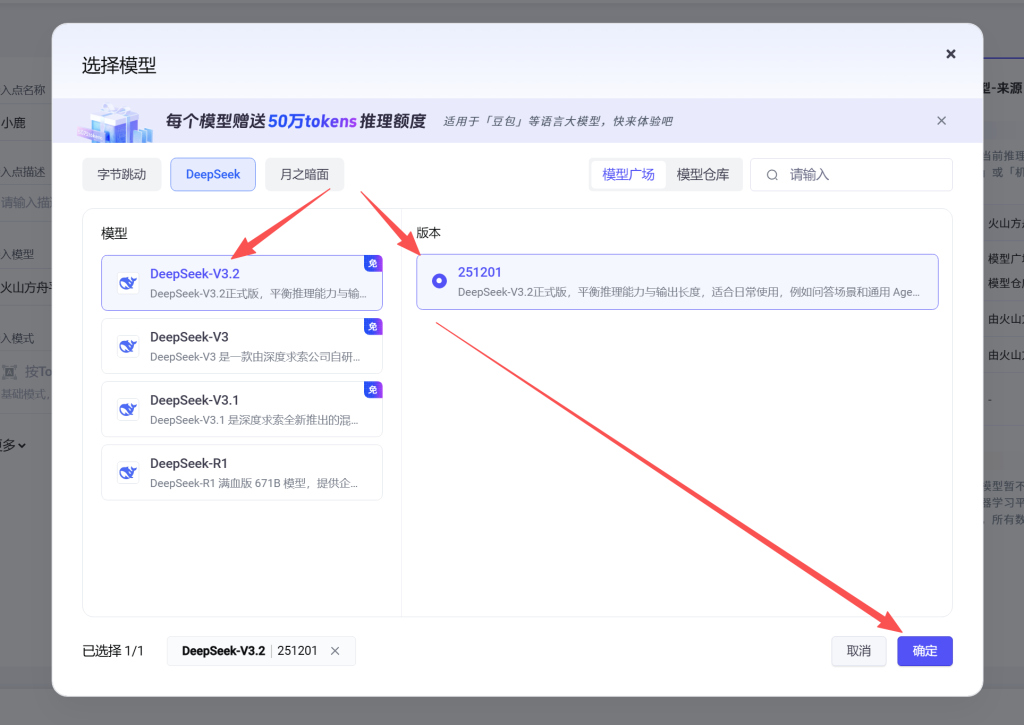Choose the DeepSeek-R1 model entry

[242, 472]
